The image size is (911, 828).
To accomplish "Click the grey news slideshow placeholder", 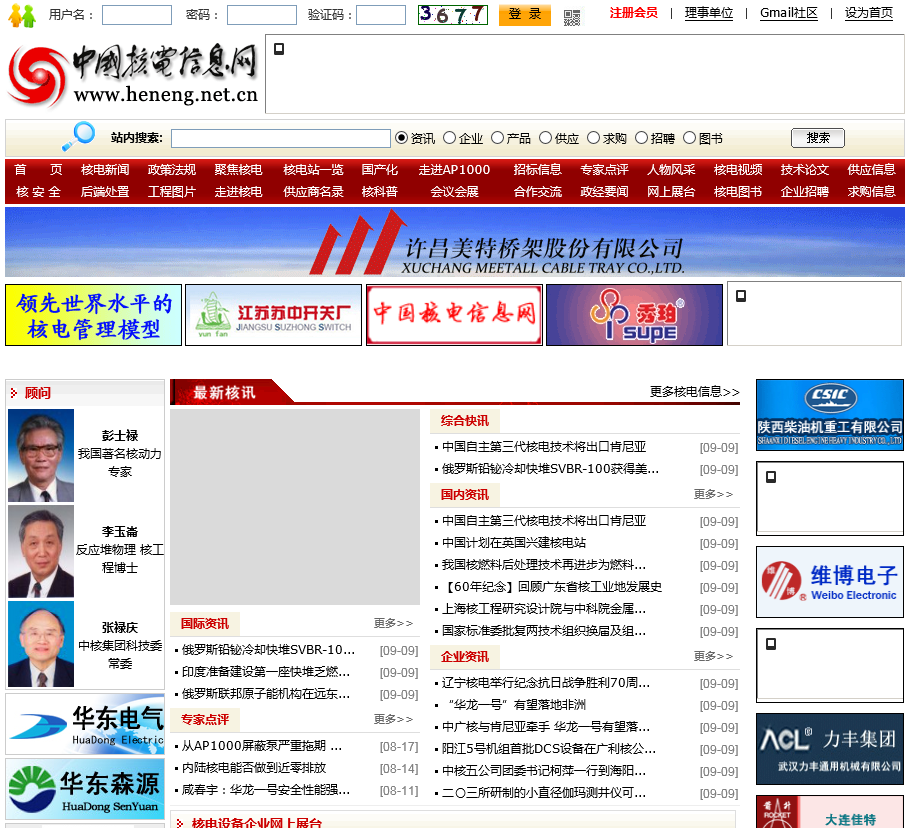I will point(295,507).
